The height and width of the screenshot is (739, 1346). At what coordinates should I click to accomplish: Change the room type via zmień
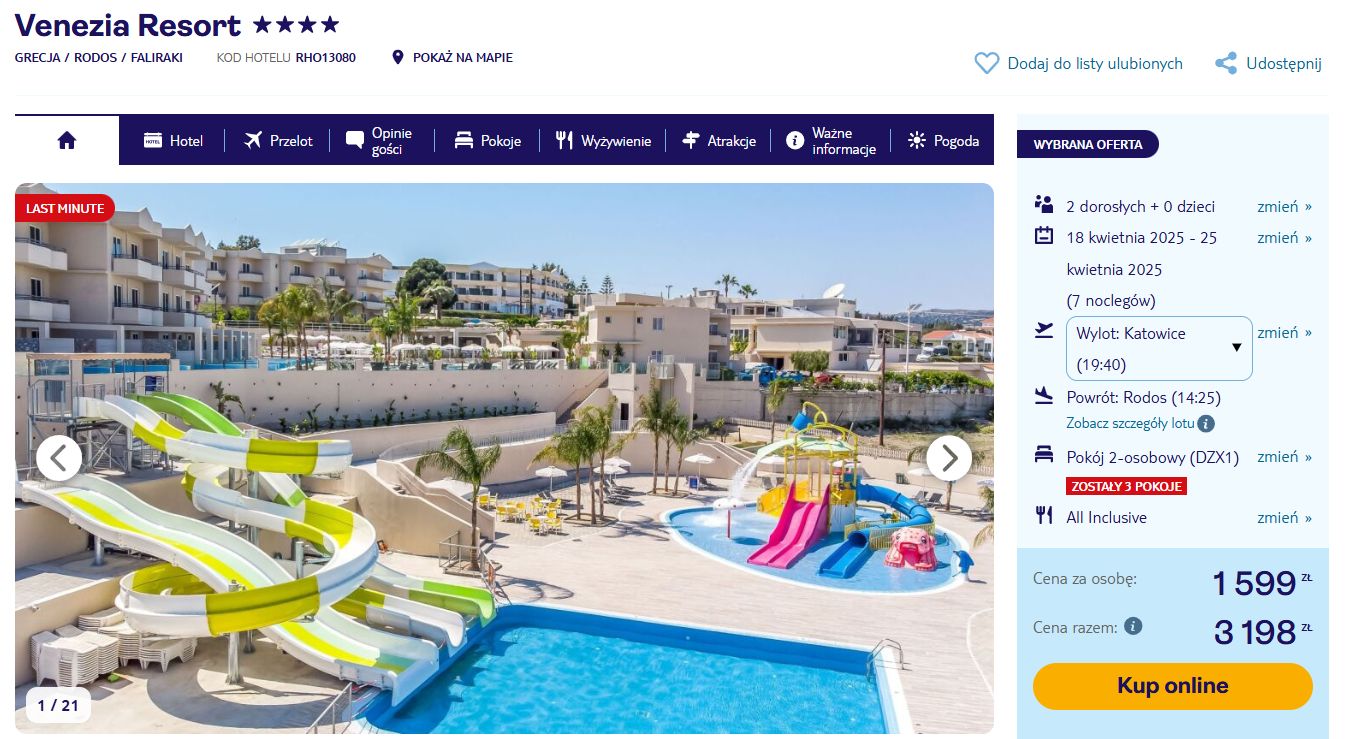pyautogui.click(x=1284, y=456)
